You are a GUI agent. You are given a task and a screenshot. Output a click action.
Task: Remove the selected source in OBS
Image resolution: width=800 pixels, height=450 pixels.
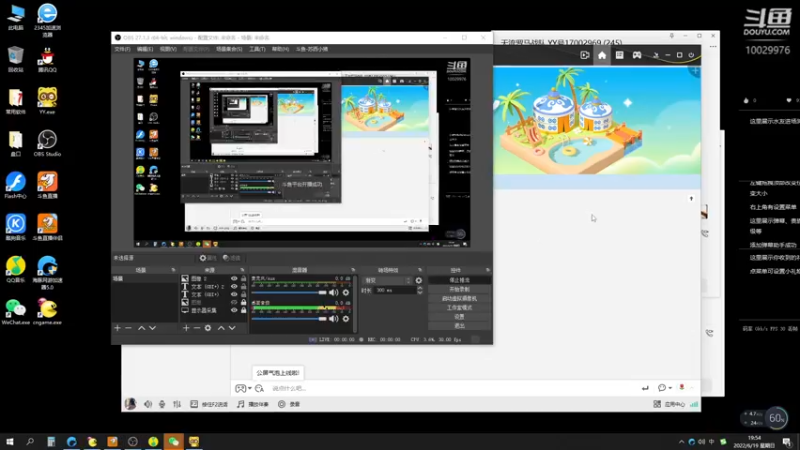[x=197, y=328]
